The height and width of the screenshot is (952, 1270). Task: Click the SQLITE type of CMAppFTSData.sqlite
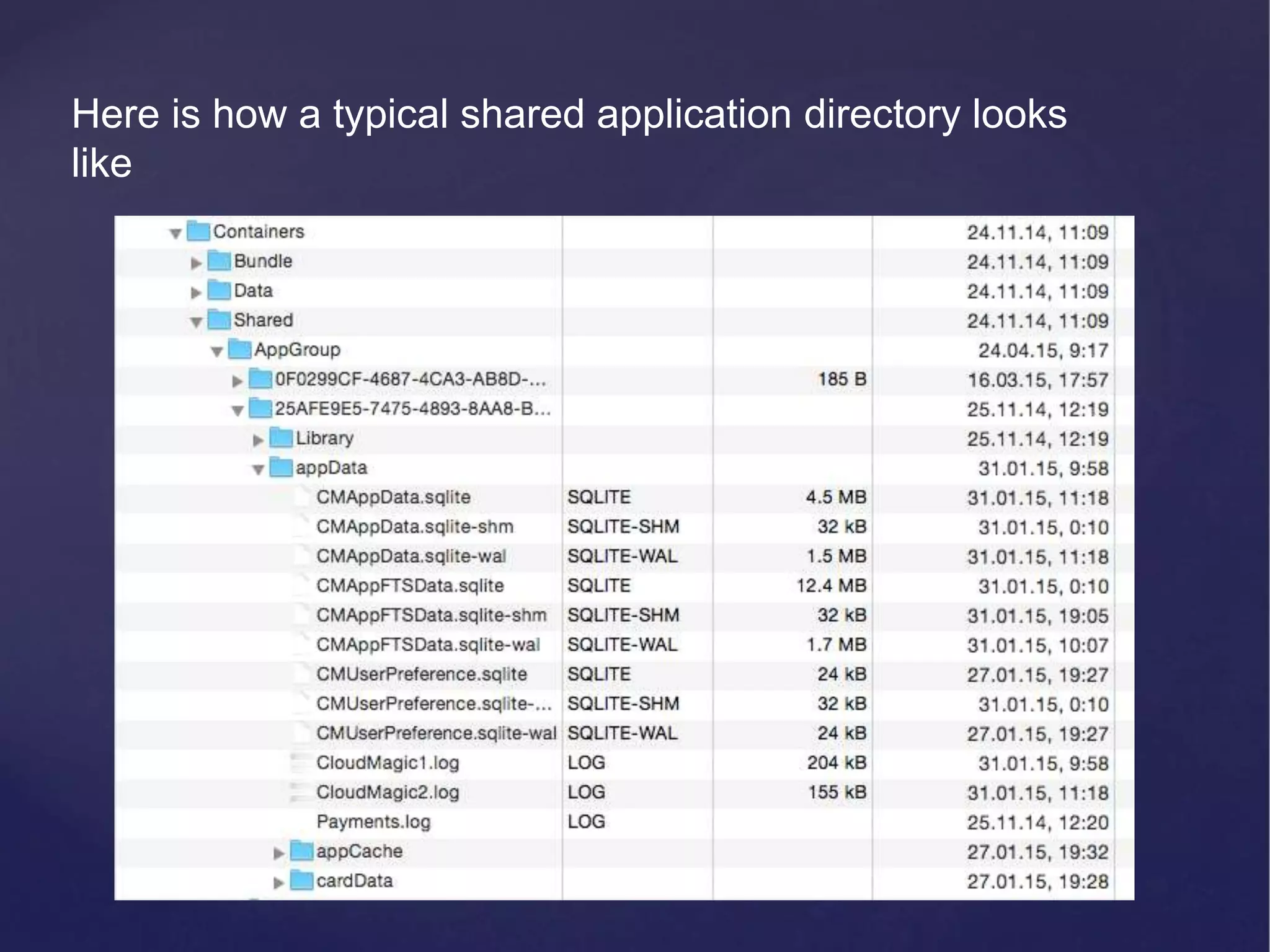tap(599, 586)
